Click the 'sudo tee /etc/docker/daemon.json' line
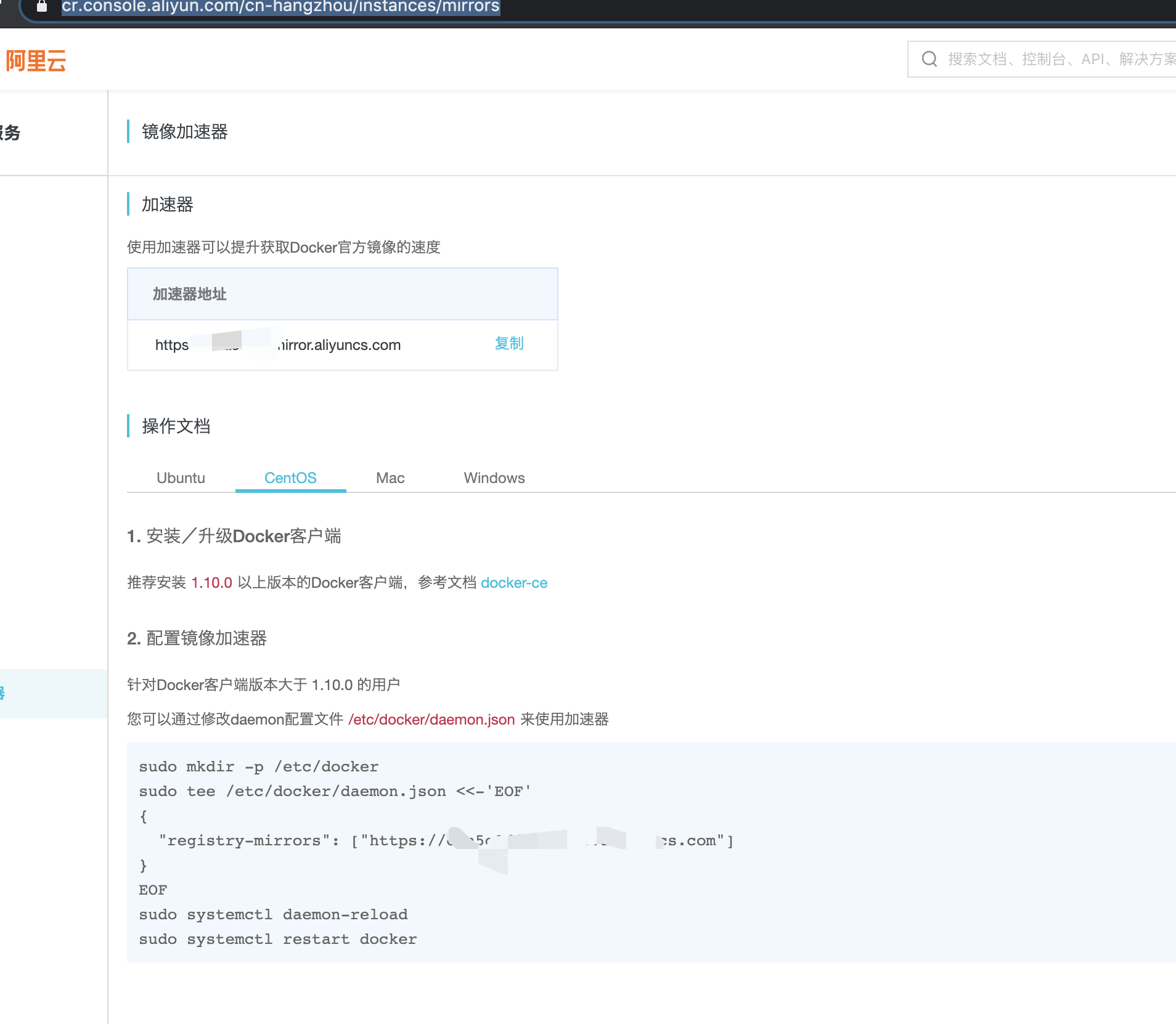Screen dimensions: 1176x1024 click(335, 791)
